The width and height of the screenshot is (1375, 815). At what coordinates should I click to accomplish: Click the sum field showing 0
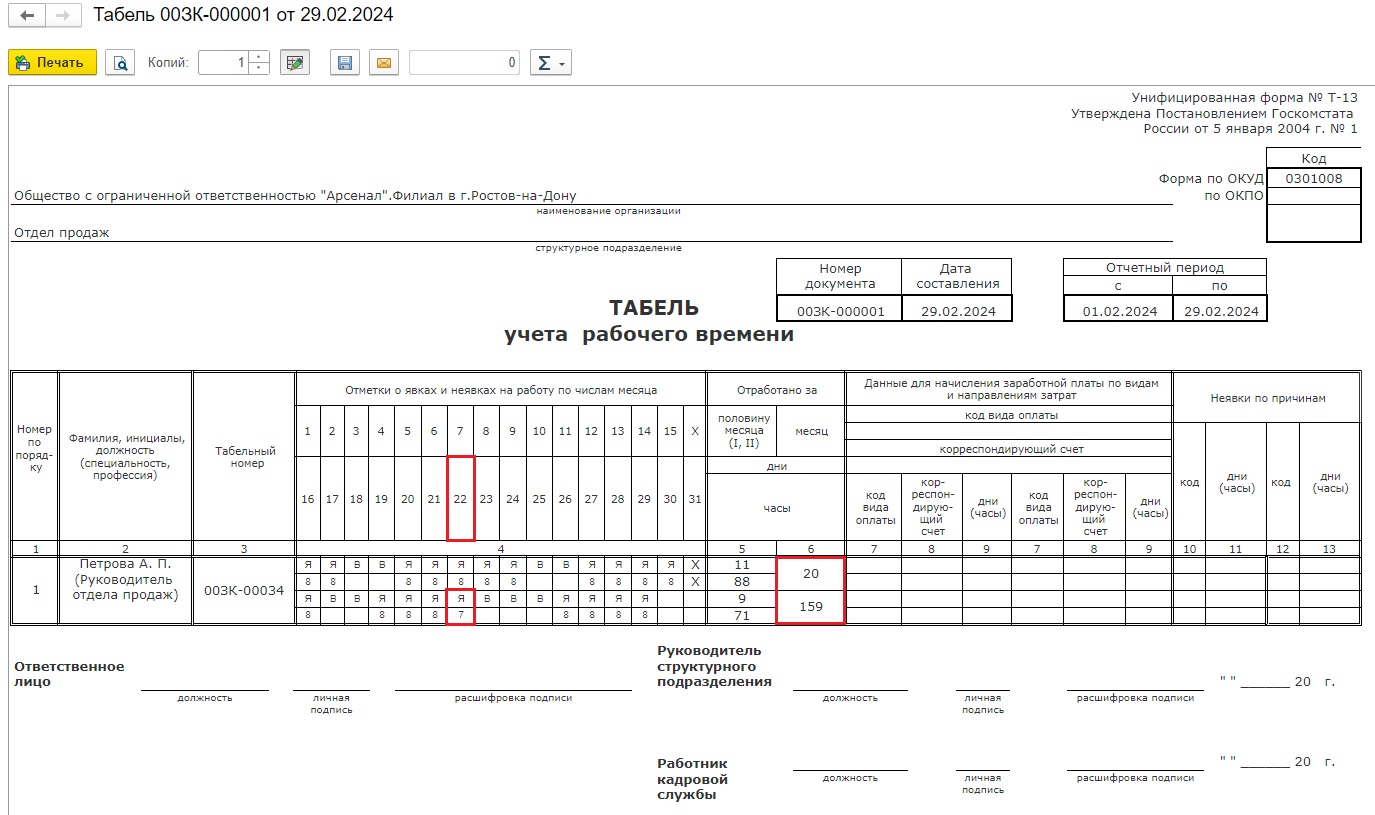click(464, 62)
